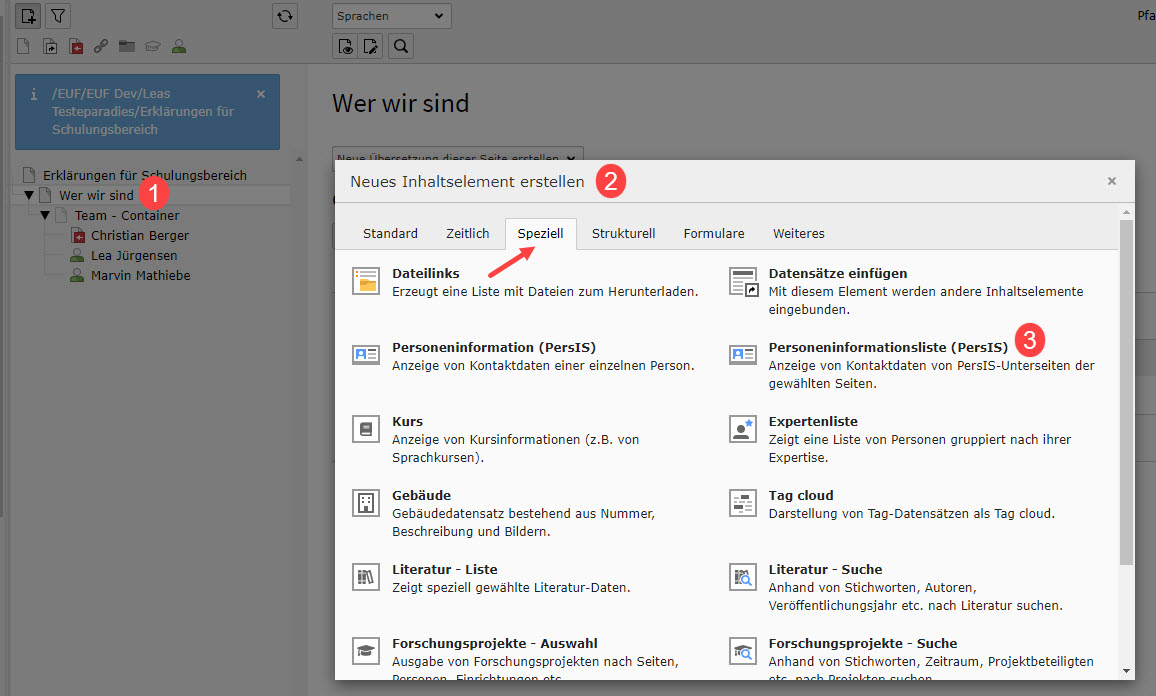Refresh the page tree with reload icon

pyautogui.click(x=285, y=16)
